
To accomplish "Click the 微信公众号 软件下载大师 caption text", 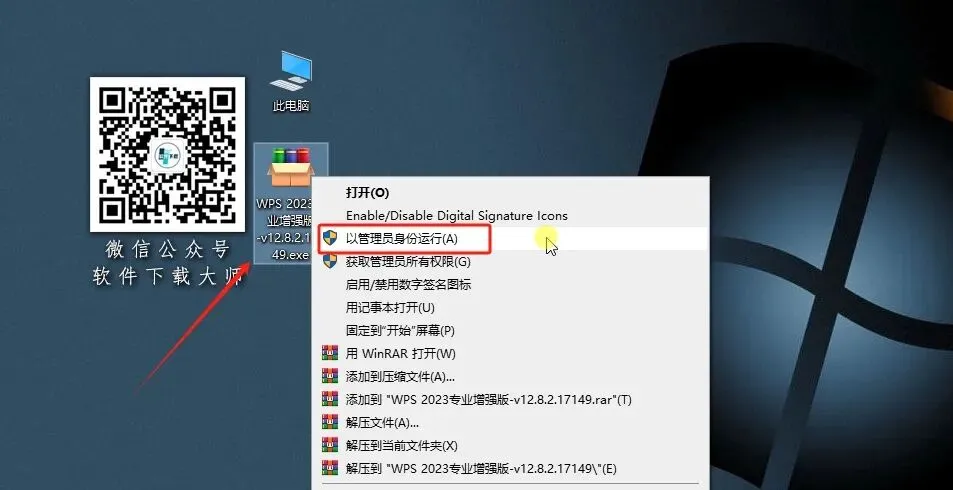I will tap(168, 263).
